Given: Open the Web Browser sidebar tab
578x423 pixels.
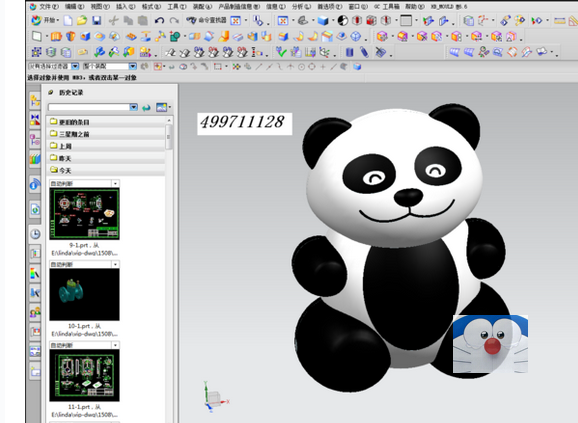Looking at the screenshot, I should coord(35,210).
